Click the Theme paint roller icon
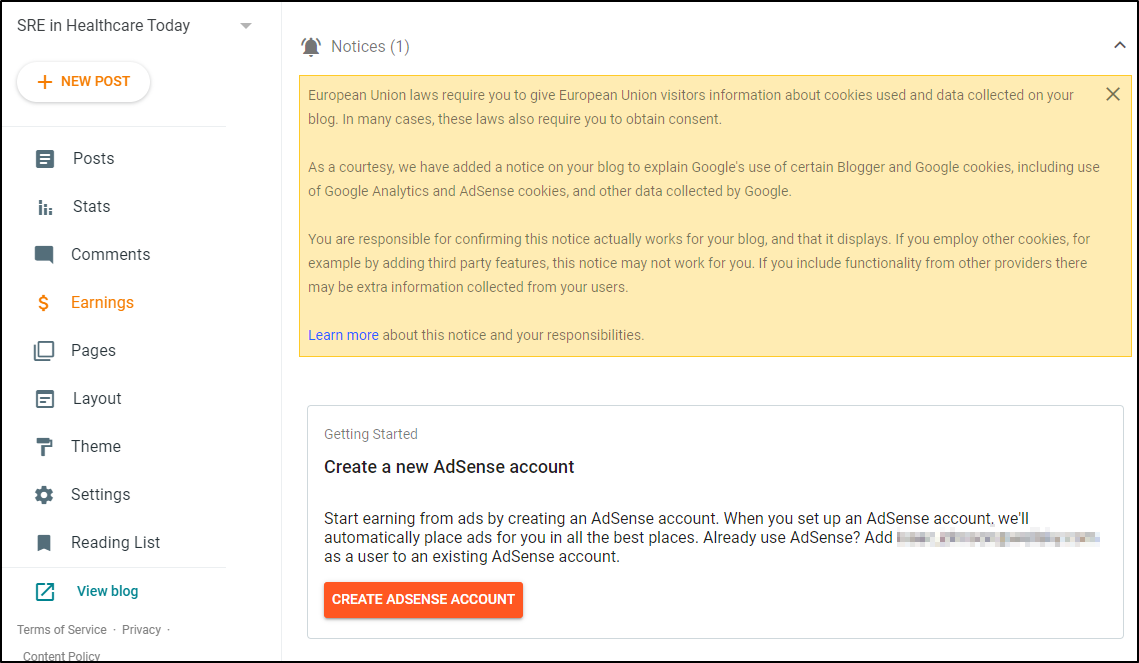 (44, 447)
